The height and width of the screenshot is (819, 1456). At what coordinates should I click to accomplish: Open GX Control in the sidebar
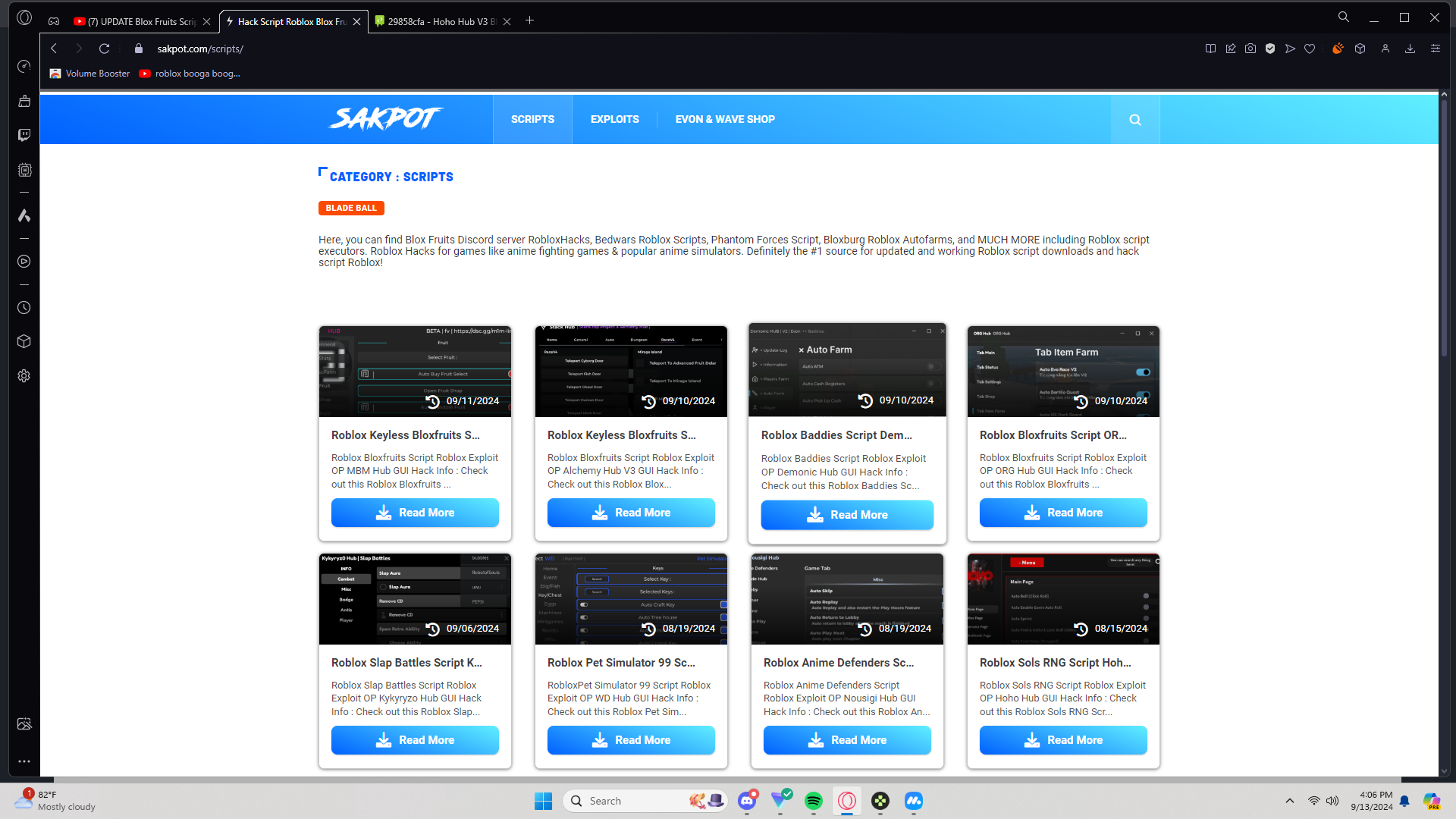[24, 67]
